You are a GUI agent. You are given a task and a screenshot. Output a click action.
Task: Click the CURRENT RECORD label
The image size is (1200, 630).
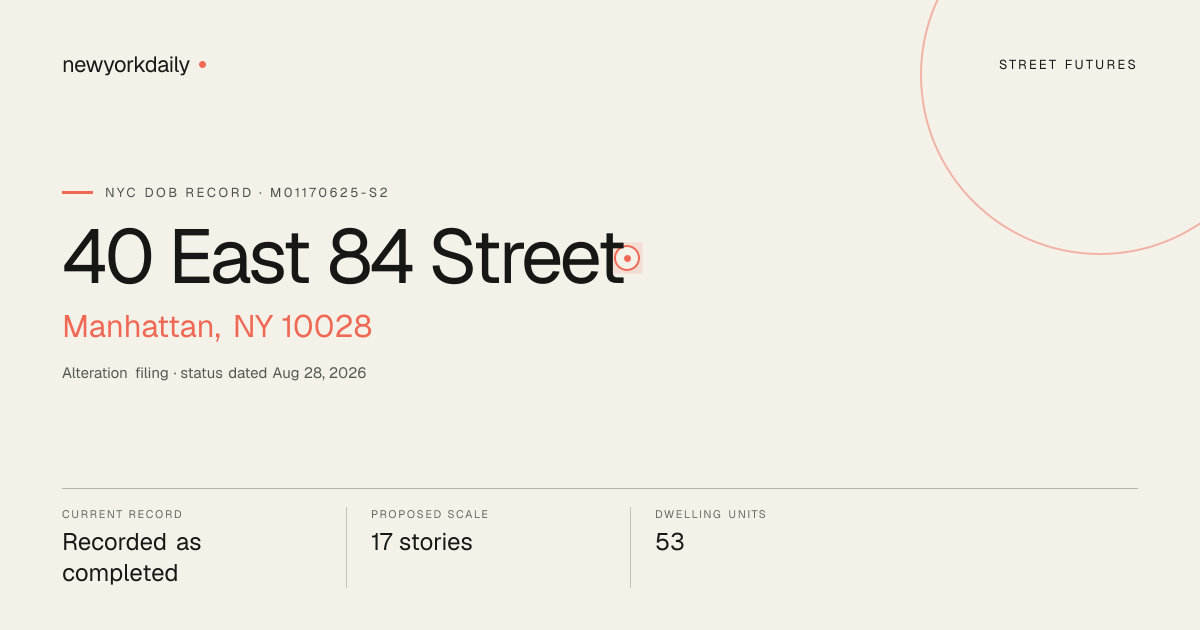[122, 514]
